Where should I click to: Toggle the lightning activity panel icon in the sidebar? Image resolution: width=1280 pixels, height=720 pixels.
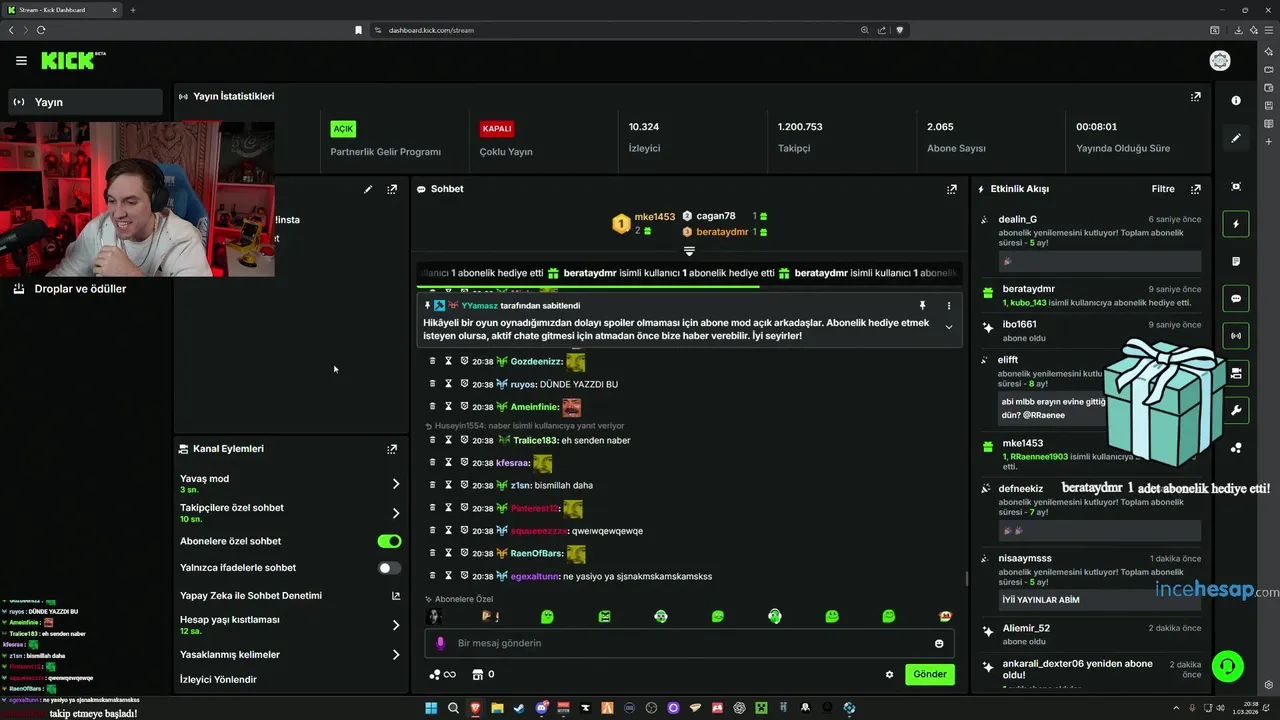click(x=1236, y=224)
